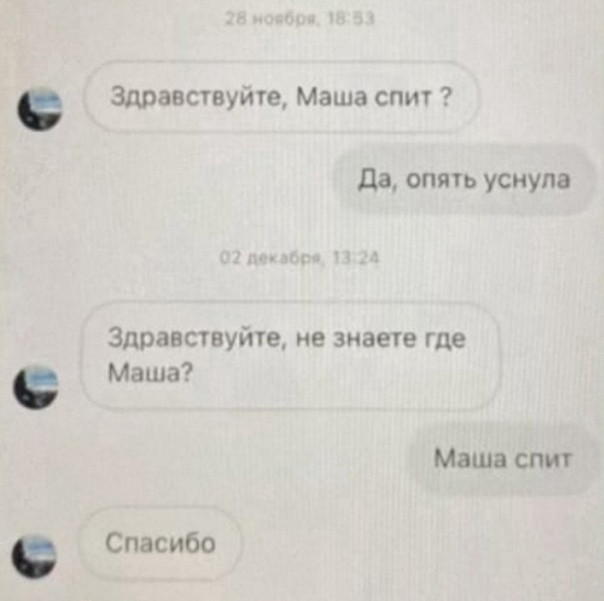Click the word 'уснула' in outgoing reply
Screen dimensions: 604x601
tap(527, 179)
